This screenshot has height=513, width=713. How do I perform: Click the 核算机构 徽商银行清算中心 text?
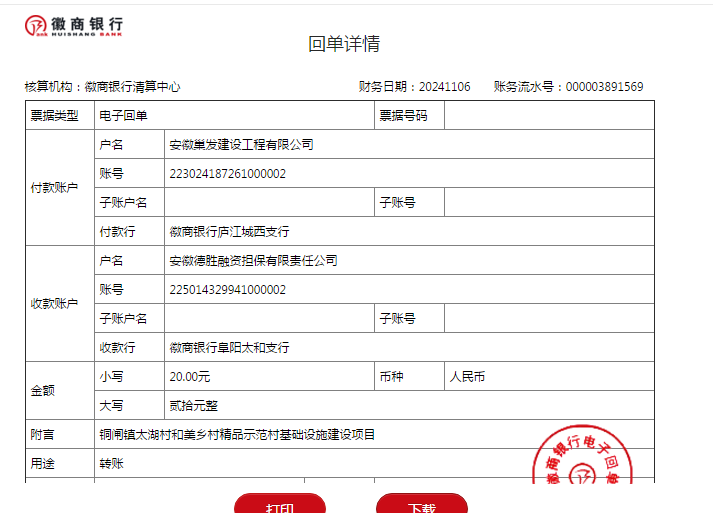click(x=102, y=87)
